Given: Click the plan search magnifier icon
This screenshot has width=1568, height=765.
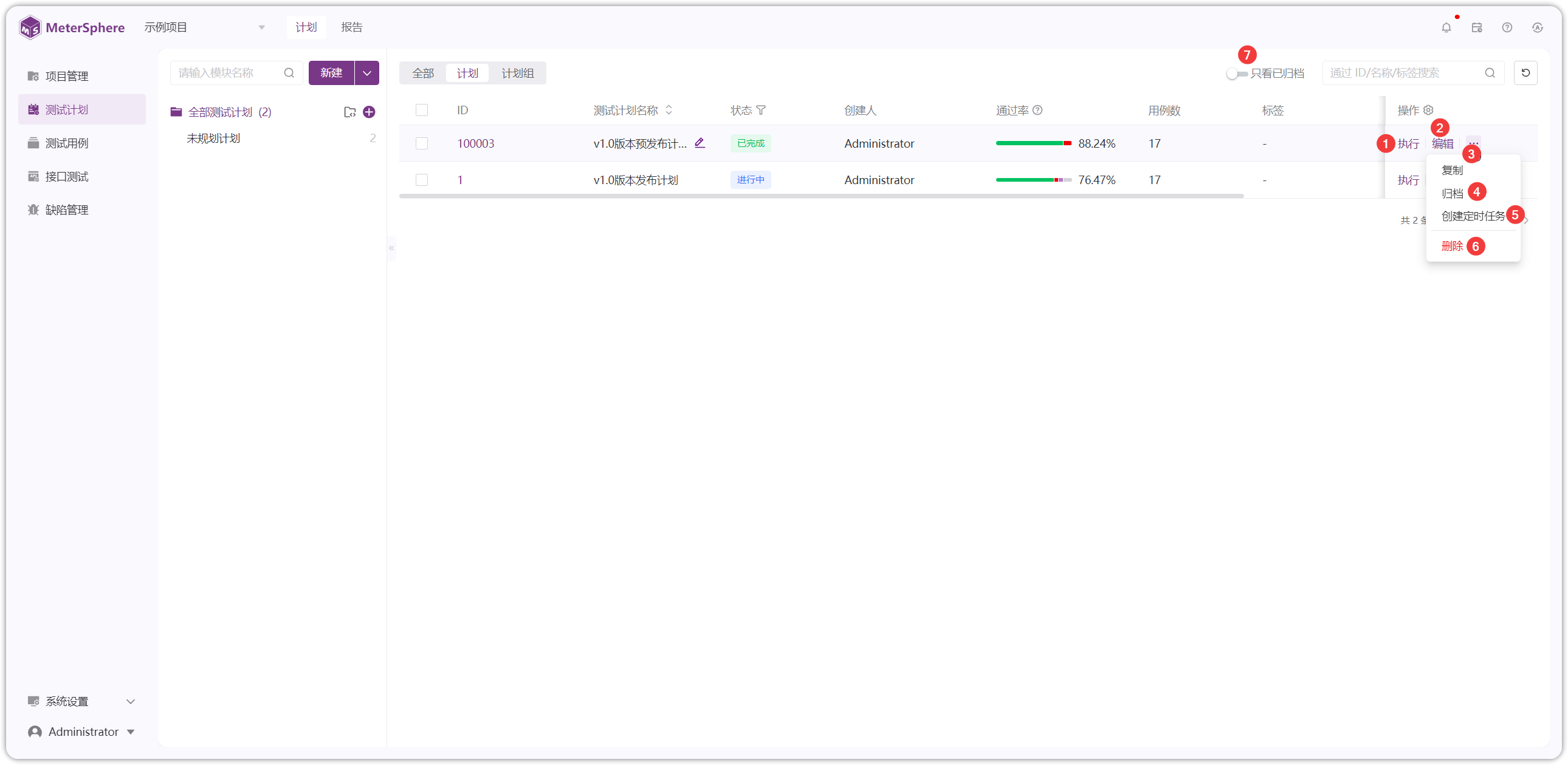Looking at the screenshot, I should [x=1490, y=73].
